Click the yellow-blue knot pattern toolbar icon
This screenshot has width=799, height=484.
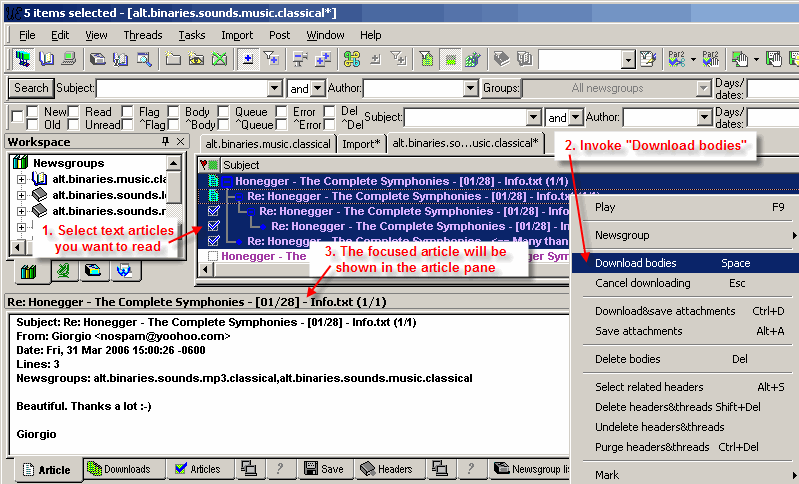pos(352,59)
